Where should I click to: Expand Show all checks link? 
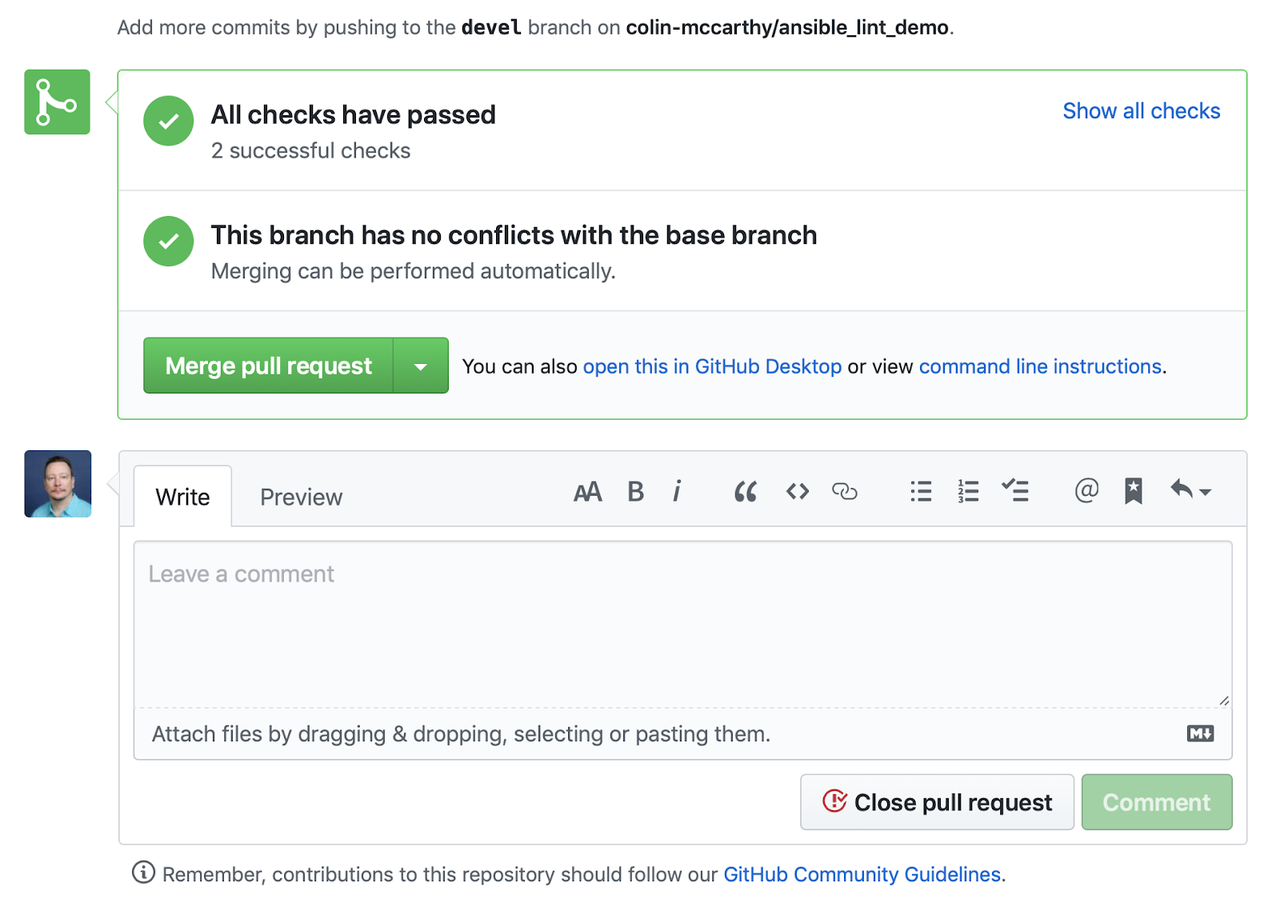point(1141,111)
